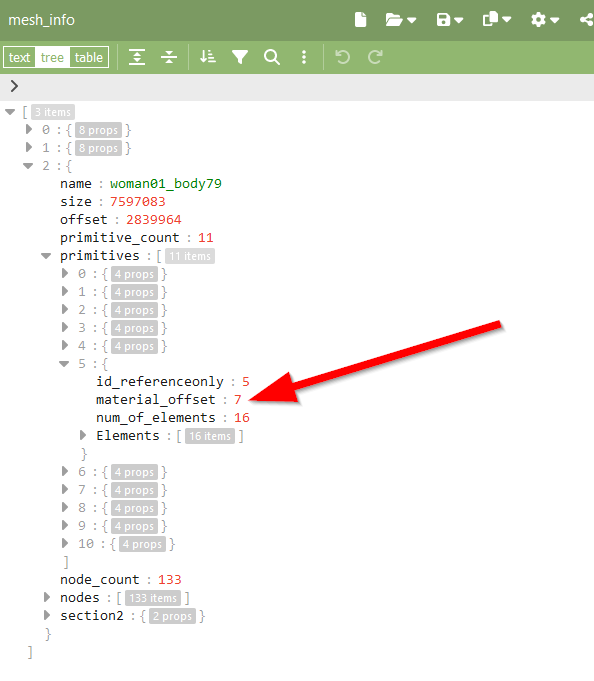Click the mesh_info document title
Image resolution: width=594 pixels, height=681 pixels.
pos(41,20)
